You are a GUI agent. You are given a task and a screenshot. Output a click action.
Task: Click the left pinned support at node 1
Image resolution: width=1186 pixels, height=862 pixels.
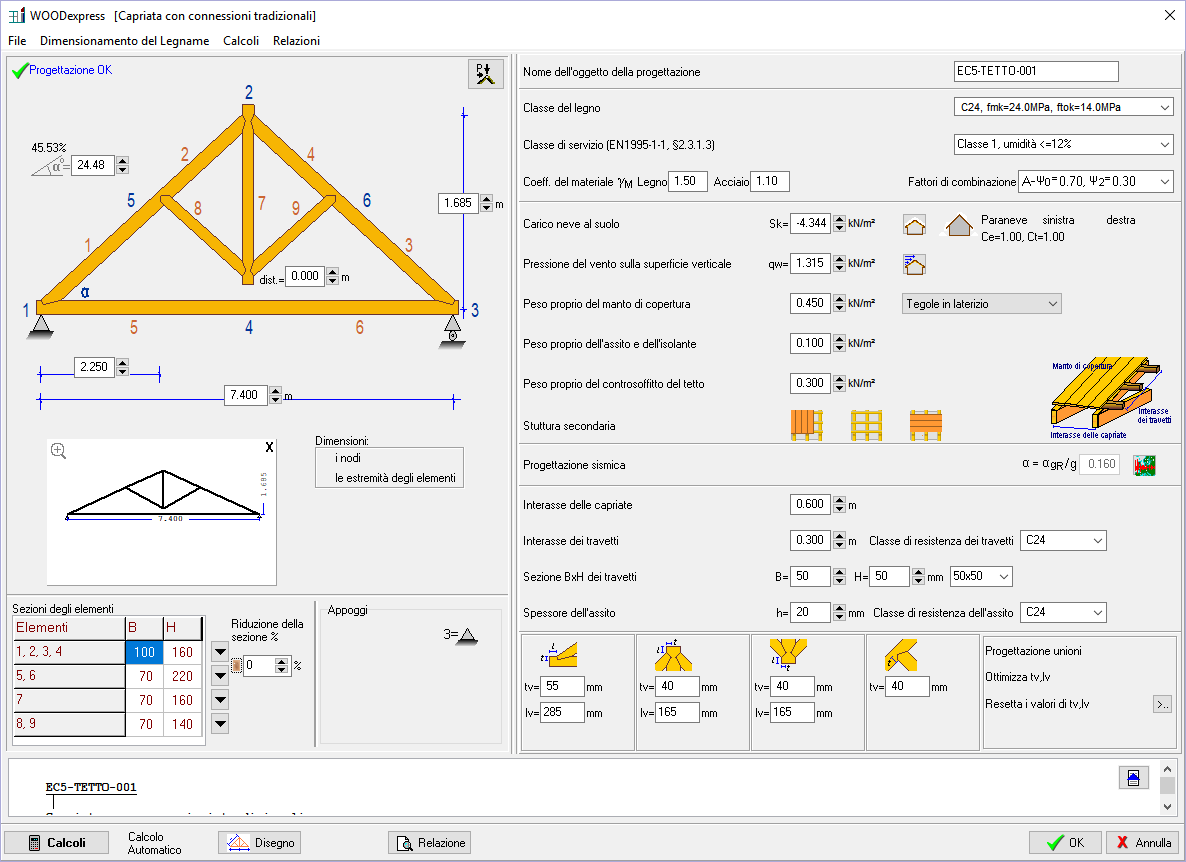click(41, 326)
